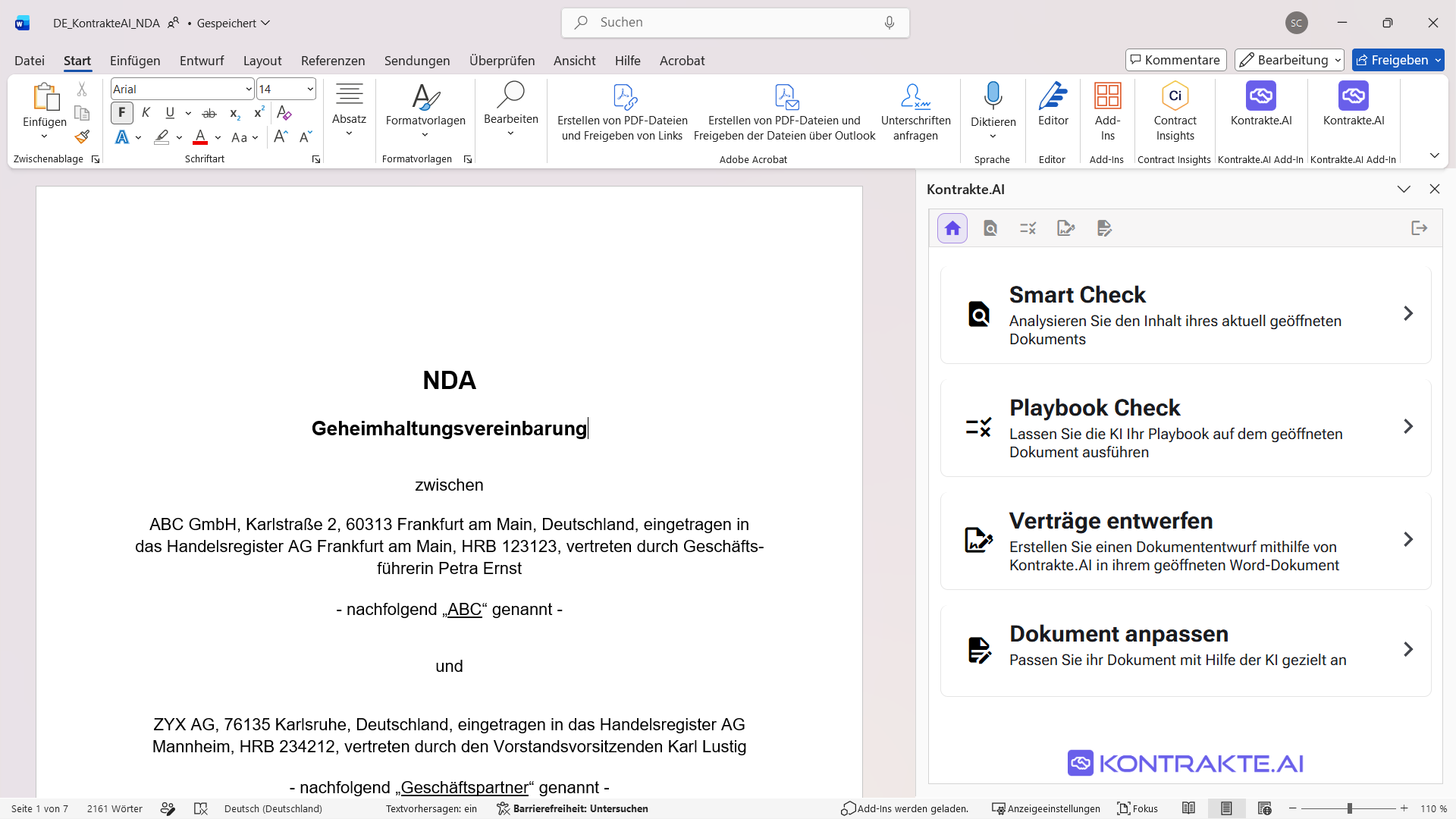
Task: Click the Freigeben share button
Action: click(x=1398, y=60)
